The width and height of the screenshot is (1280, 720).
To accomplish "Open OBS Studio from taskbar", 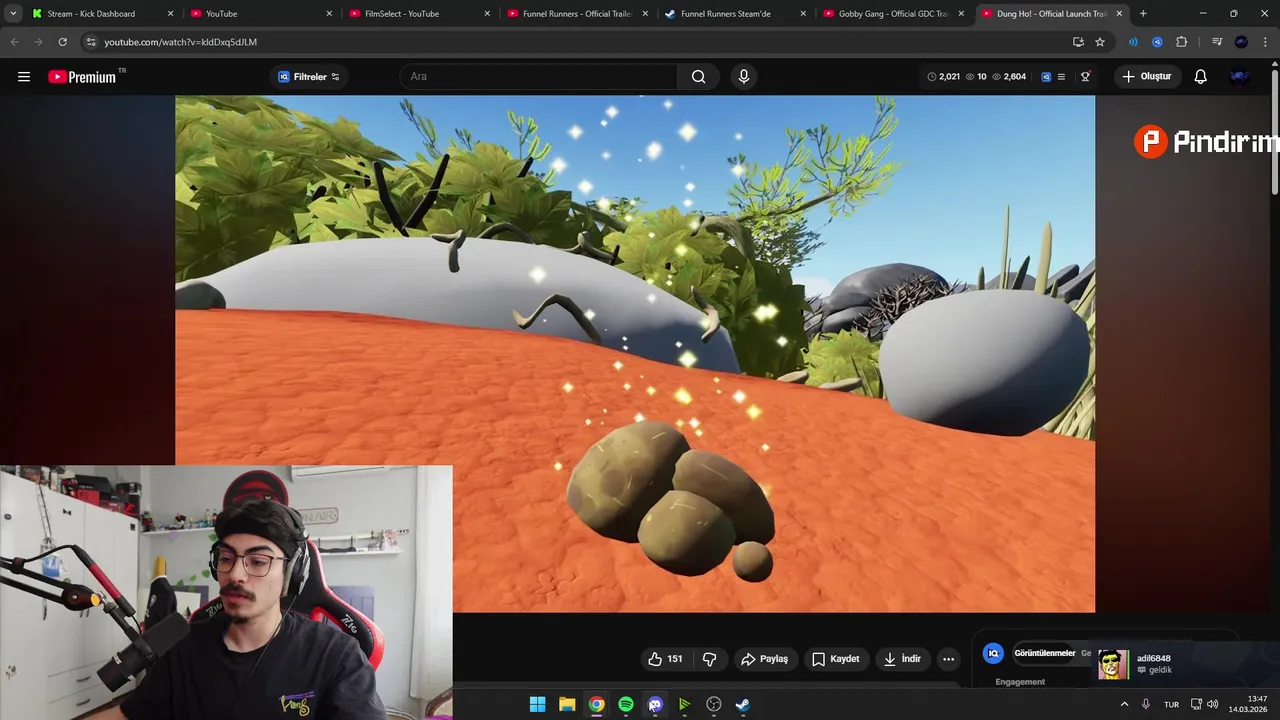I will point(714,704).
